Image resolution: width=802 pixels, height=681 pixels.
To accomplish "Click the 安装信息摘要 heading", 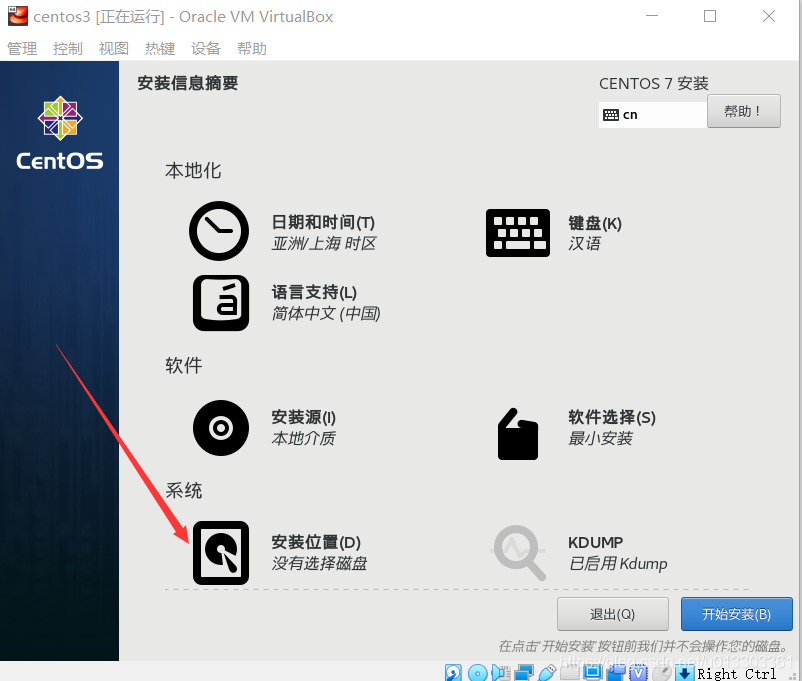I will 188,83.
